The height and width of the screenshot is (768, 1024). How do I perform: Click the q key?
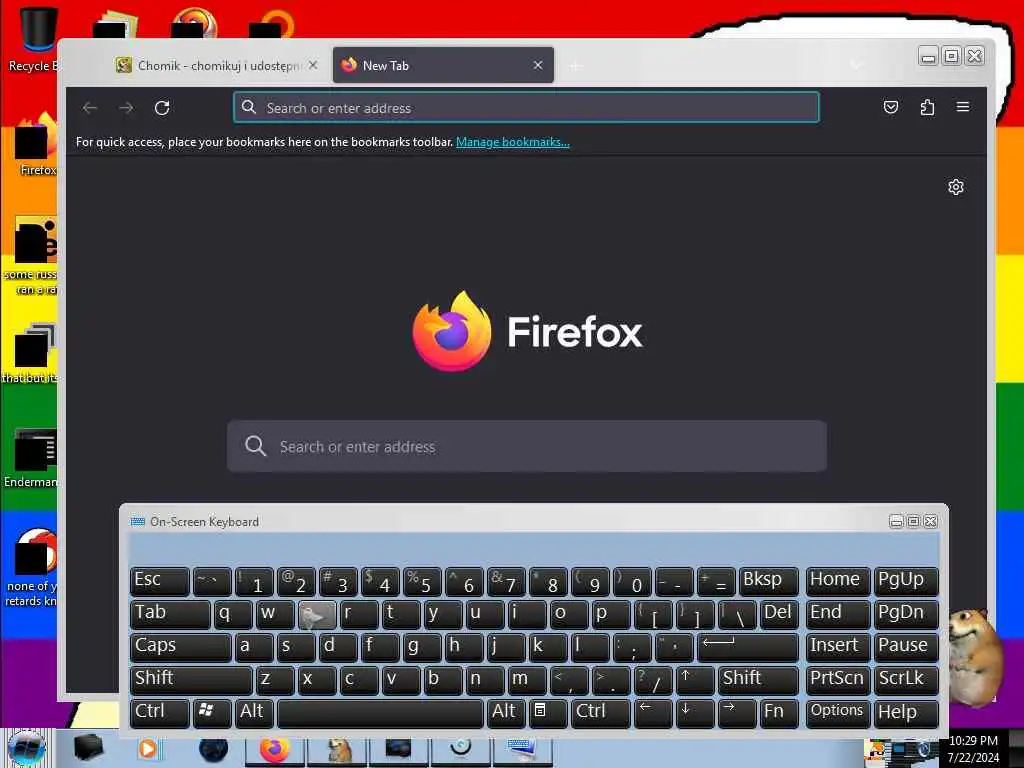coord(233,615)
